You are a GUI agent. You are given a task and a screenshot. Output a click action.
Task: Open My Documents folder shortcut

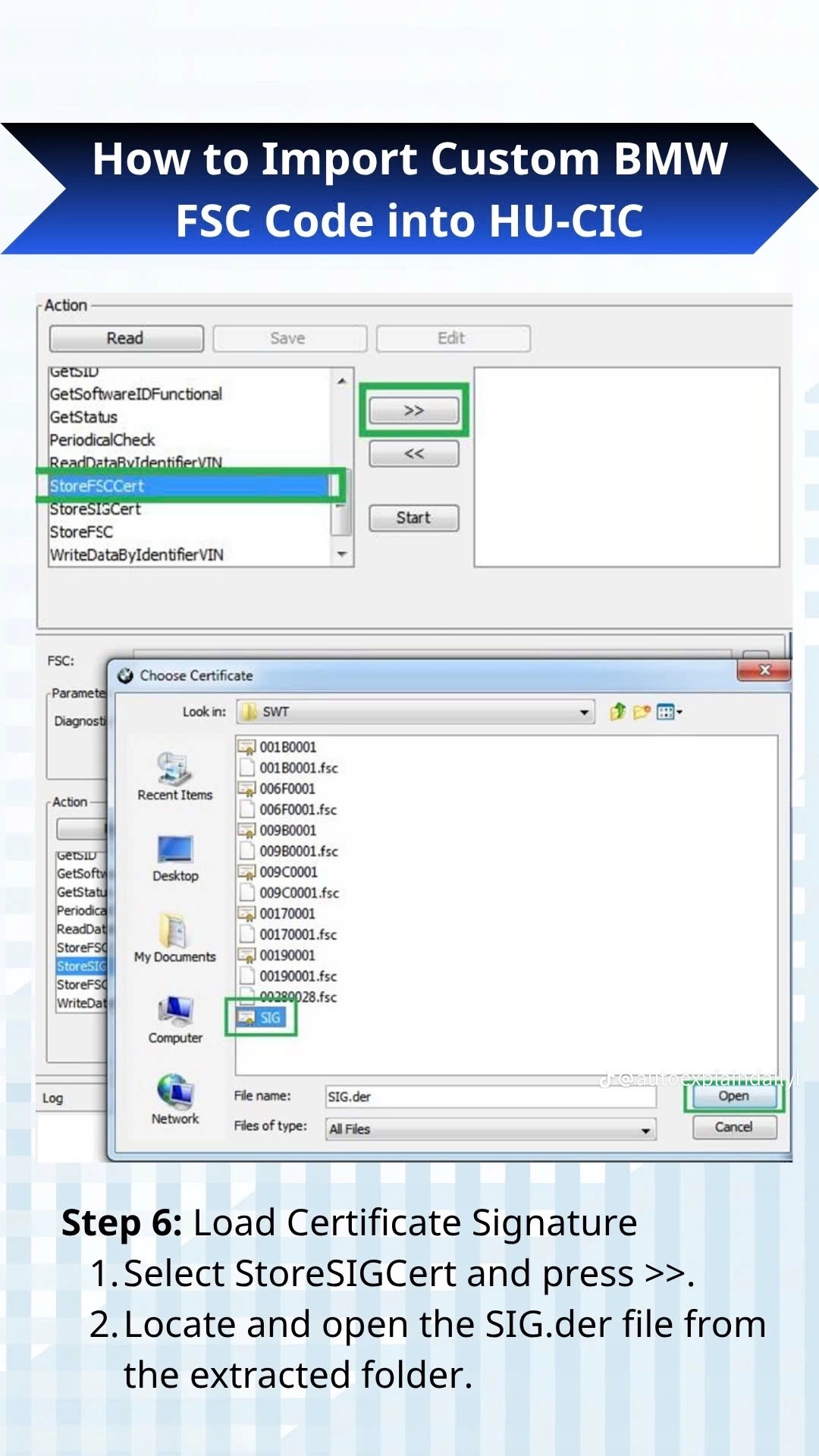point(175,939)
